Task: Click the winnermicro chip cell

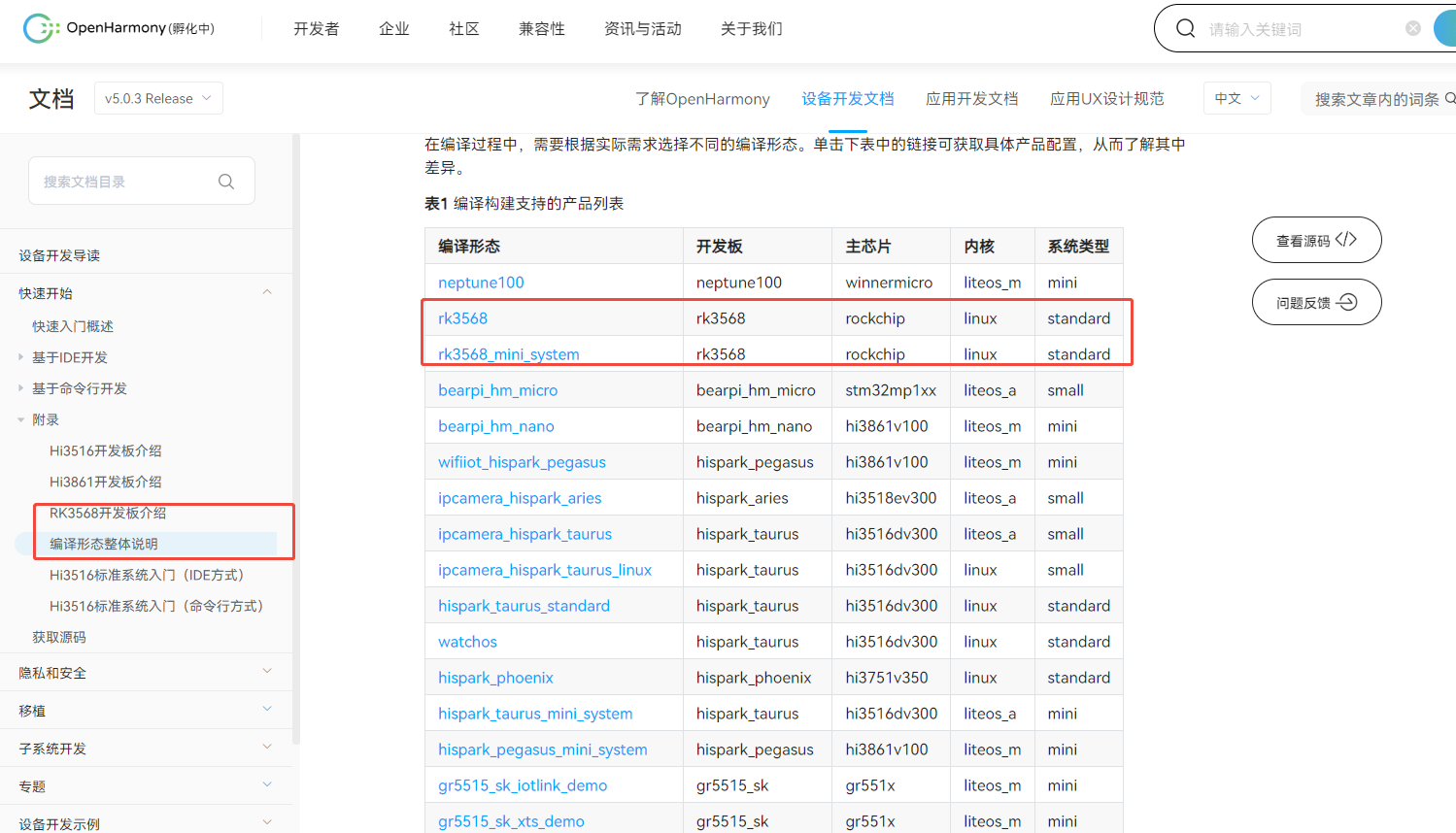Action: click(889, 283)
